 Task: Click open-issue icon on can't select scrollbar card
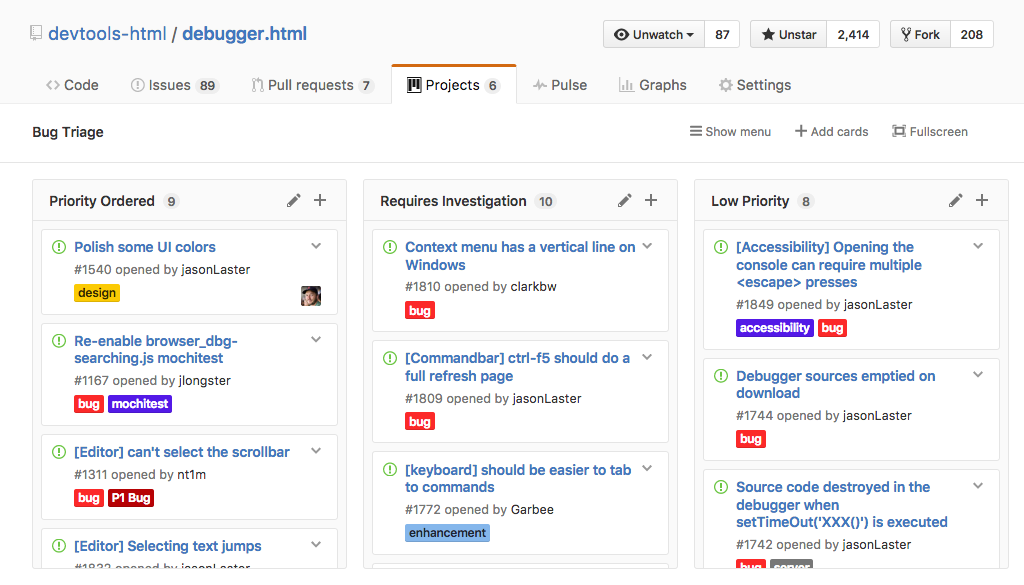tap(59, 452)
